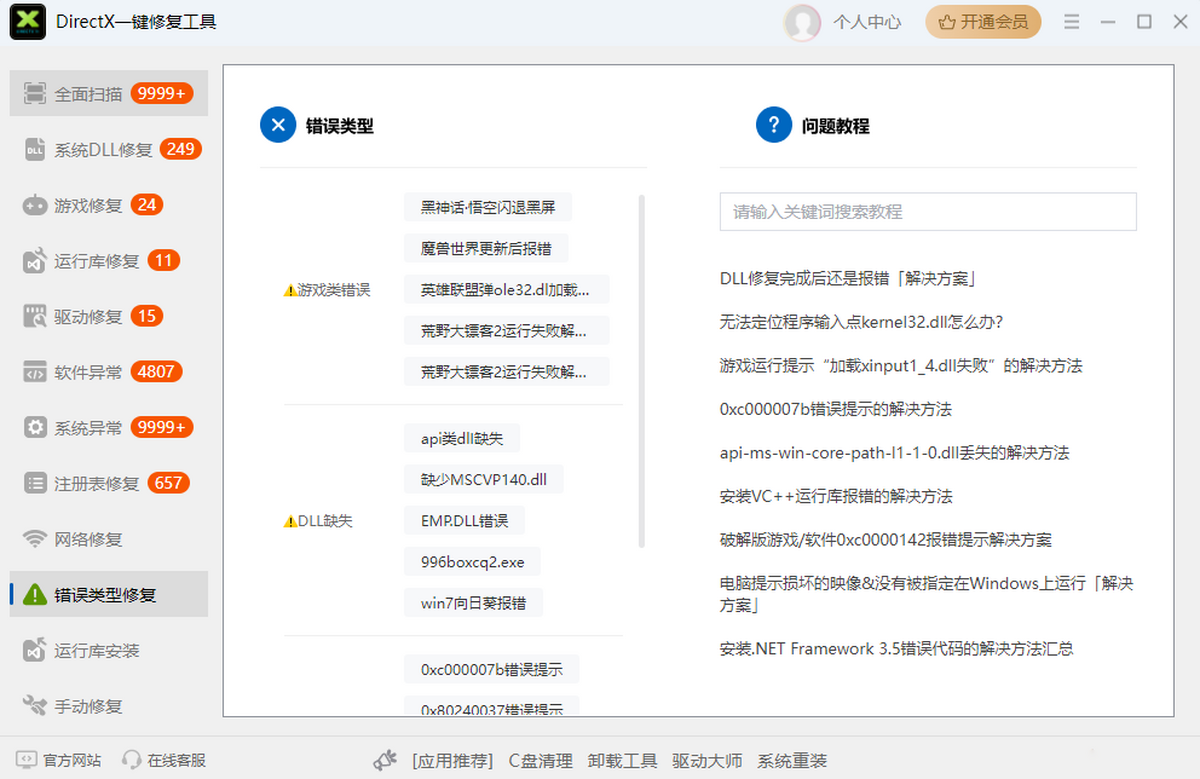Open 驱动大师 link
This screenshot has width=1200, height=779.
[x=707, y=761]
